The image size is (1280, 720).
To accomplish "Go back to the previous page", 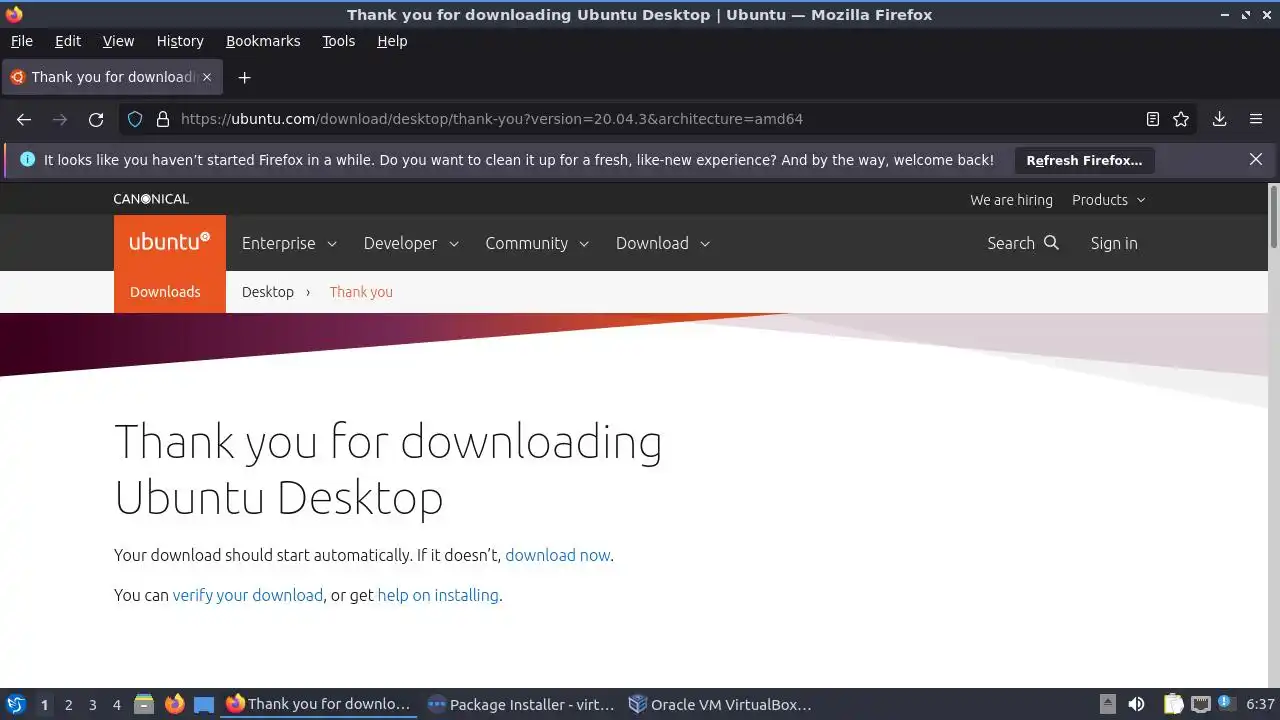I will tap(24, 119).
